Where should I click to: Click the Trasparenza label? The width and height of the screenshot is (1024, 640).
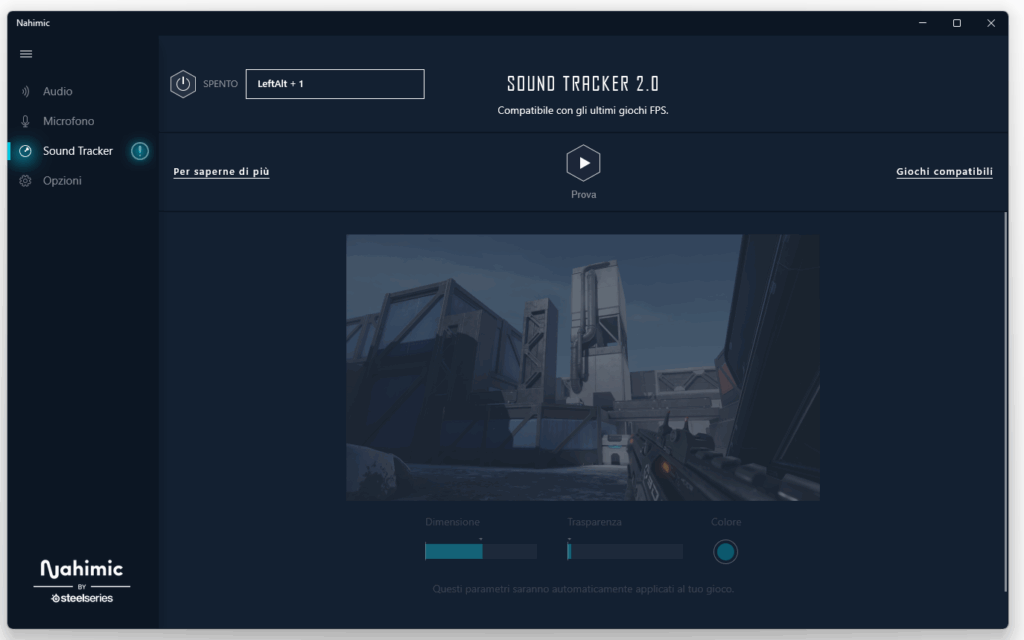click(594, 522)
